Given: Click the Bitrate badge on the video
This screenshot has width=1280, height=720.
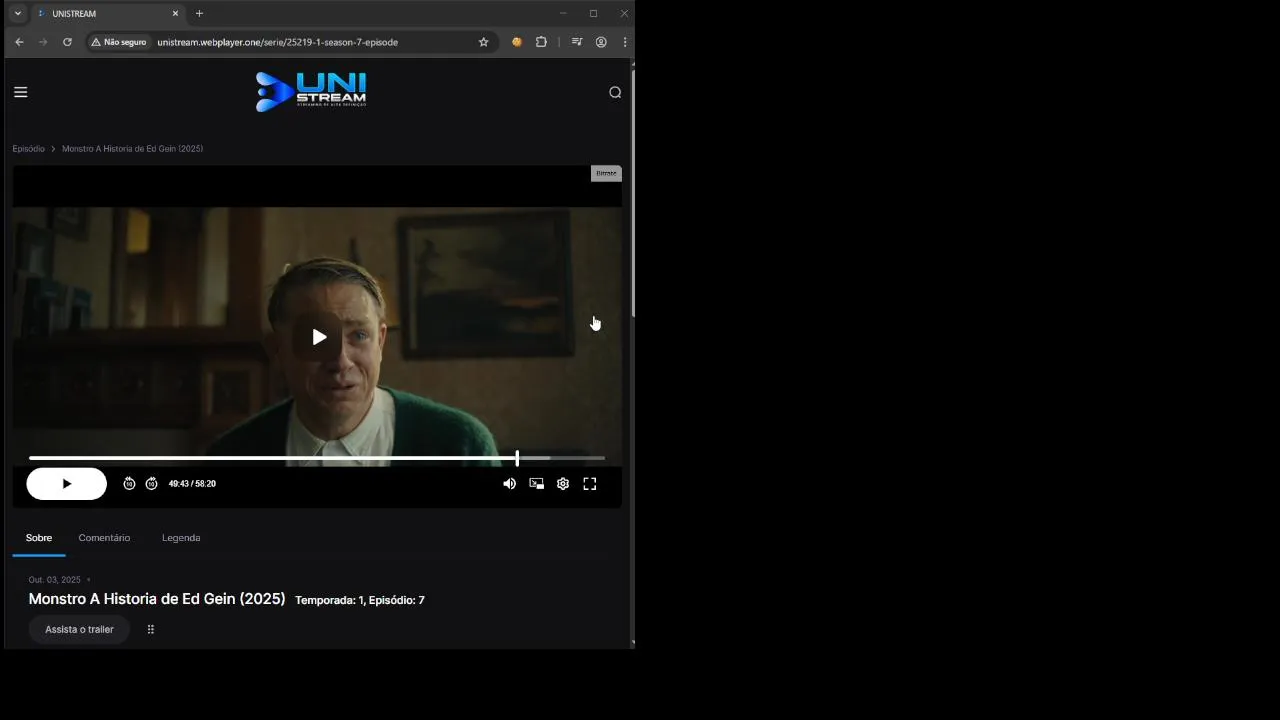Looking at the screenshot, I should point(606,173).
